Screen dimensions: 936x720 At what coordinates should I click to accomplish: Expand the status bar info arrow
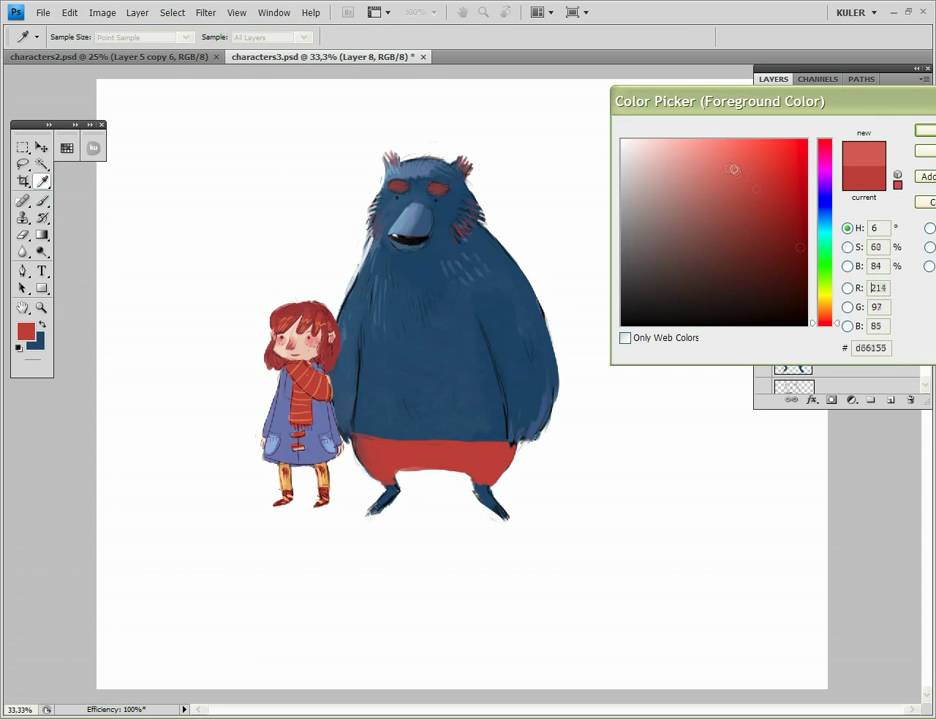coord(184,709)
